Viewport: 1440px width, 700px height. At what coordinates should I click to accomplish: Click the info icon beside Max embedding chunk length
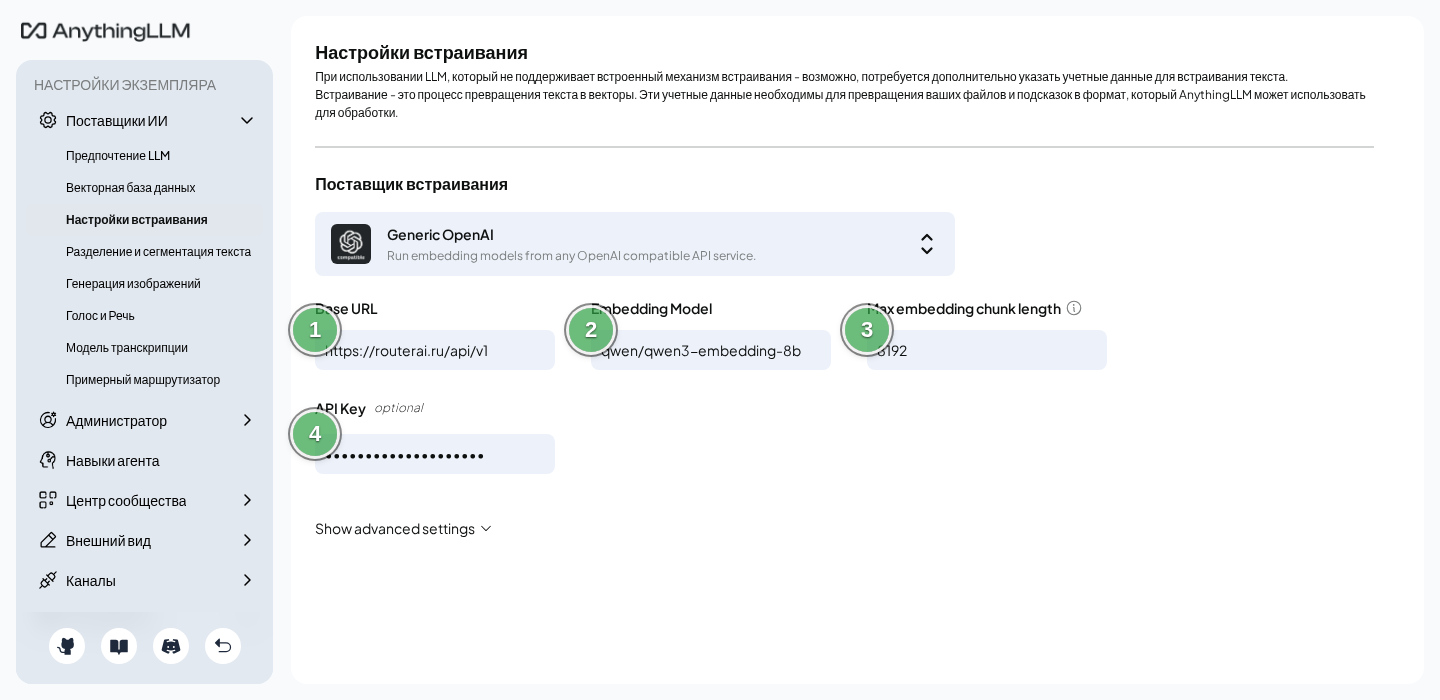1074,308
